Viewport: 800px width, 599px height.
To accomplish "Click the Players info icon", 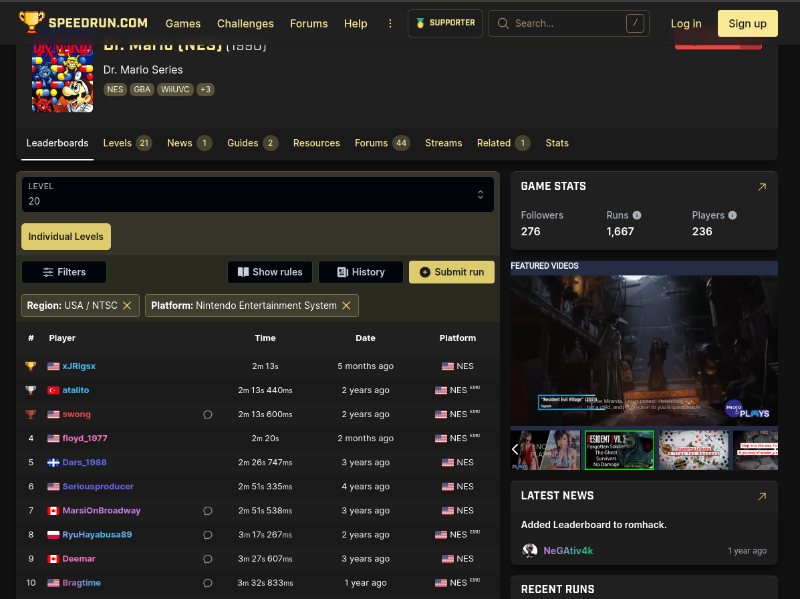I will (x=732, y=215).
